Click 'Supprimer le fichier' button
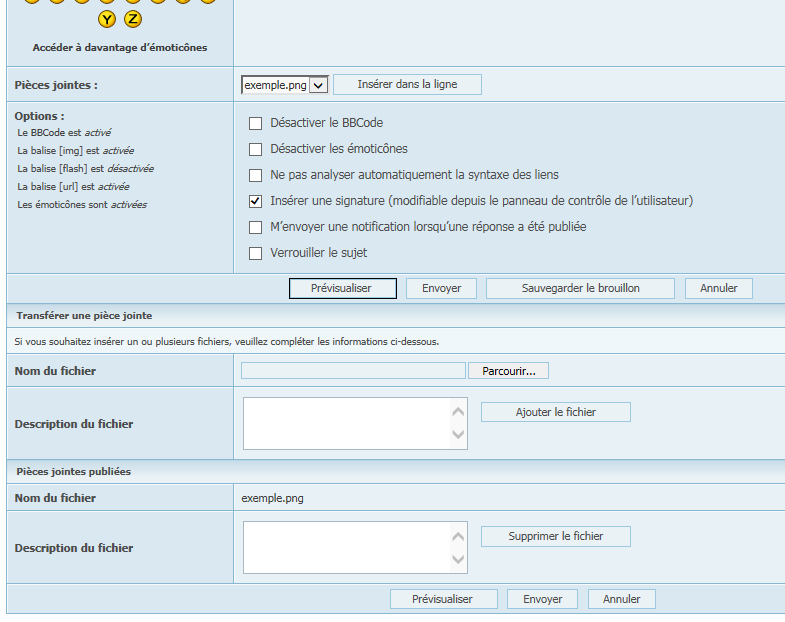Viewport: 785px width, 622px height. [555, 536]
